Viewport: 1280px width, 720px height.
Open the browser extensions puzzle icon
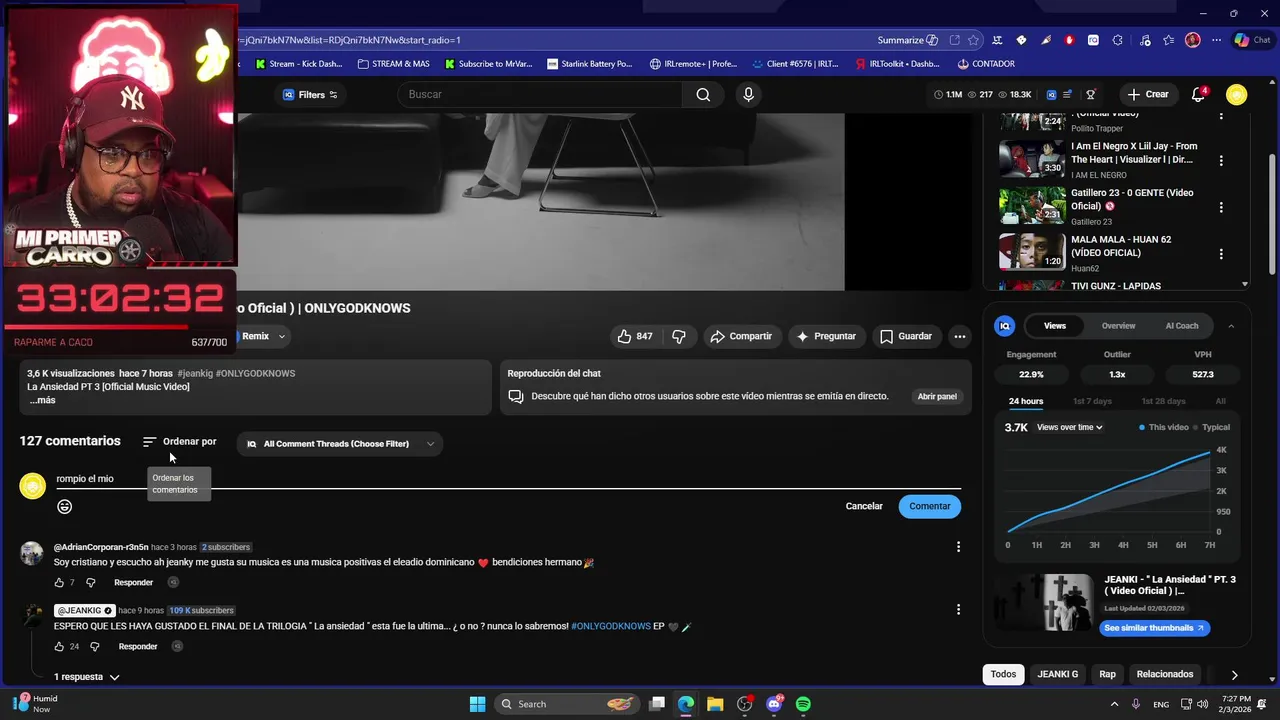[1118, 40]
